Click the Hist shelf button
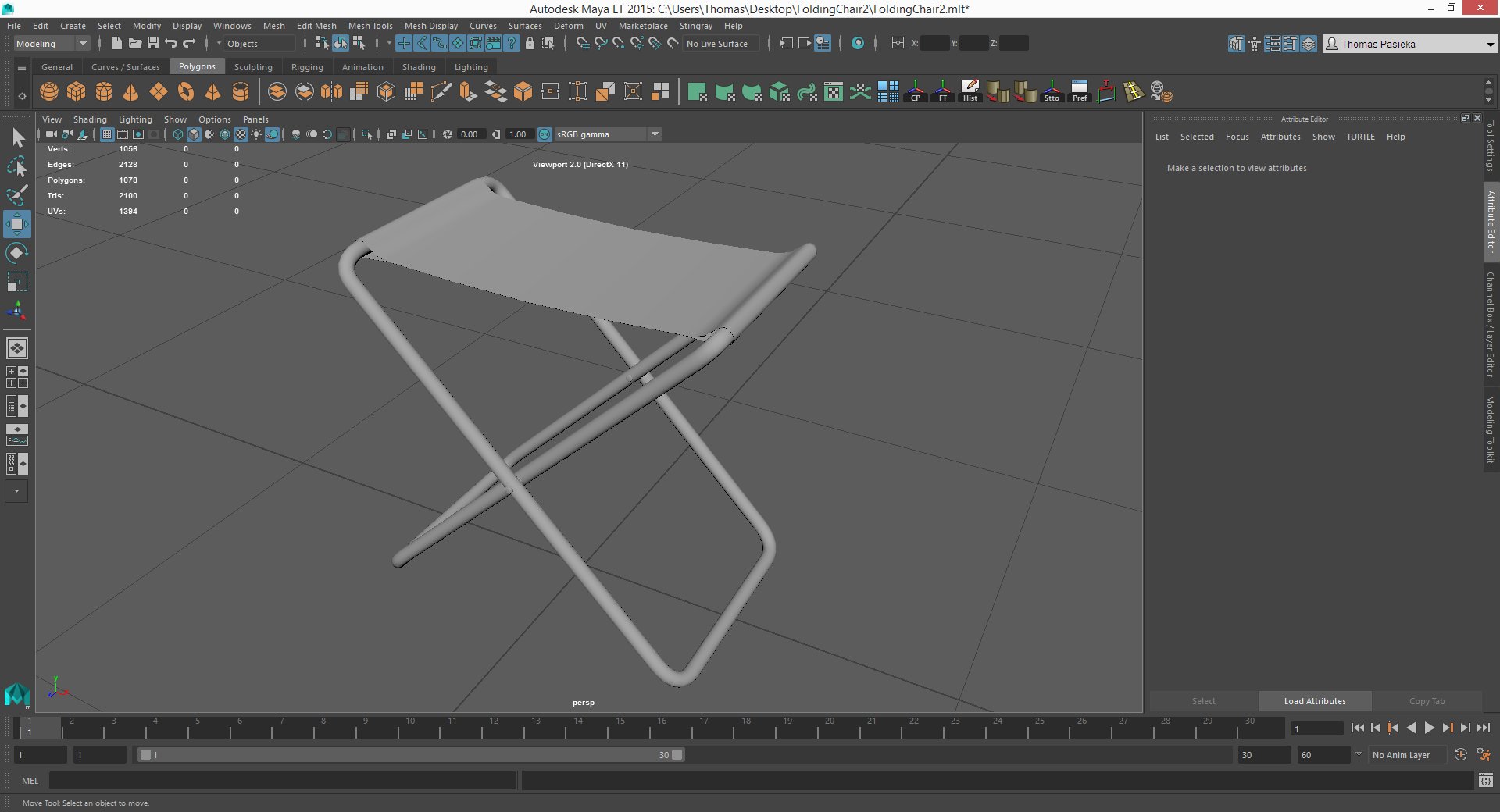This screenshot has width=1500, height=812. [970, 91]
